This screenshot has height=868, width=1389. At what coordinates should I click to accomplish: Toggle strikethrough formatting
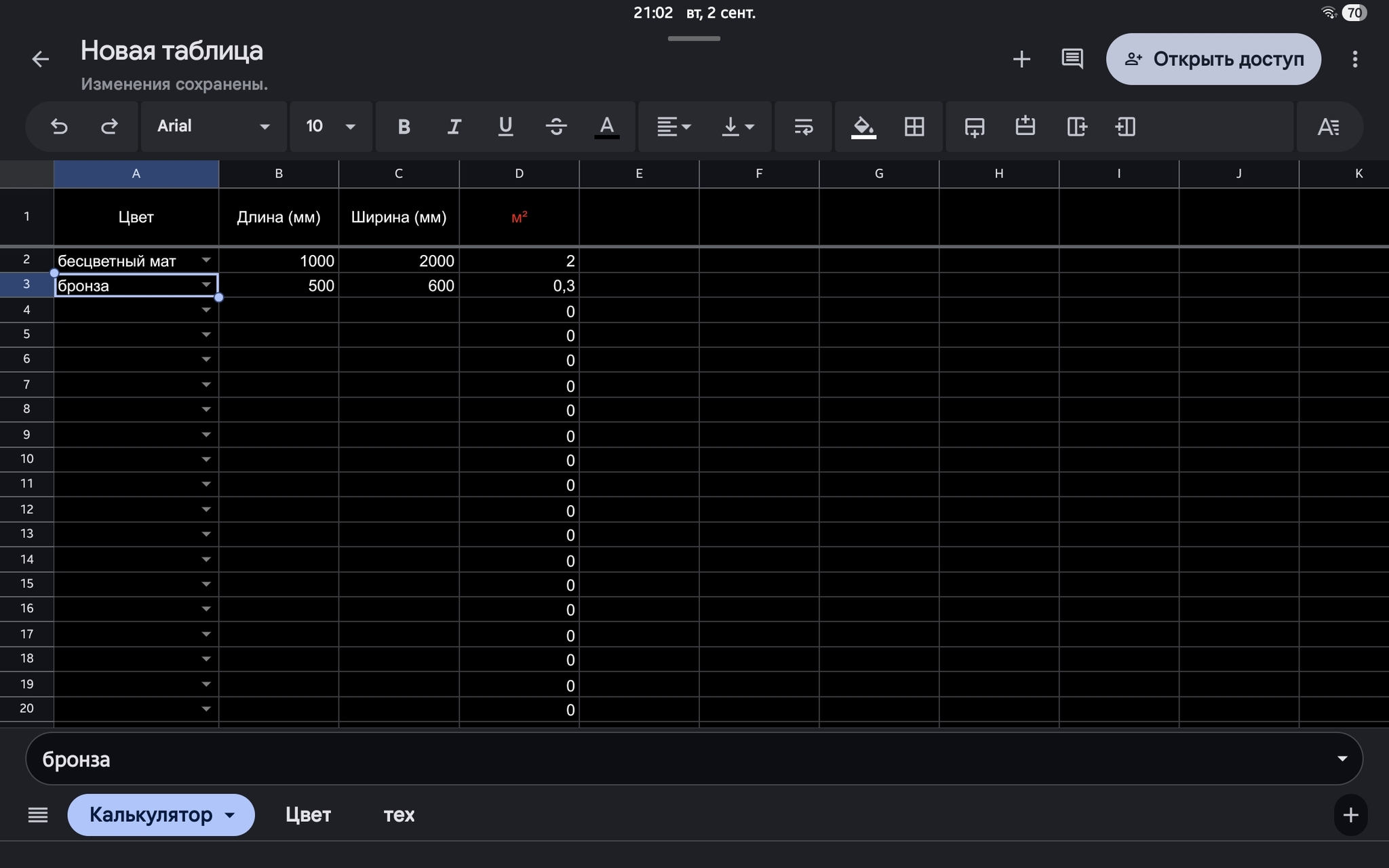click(556, 127)
